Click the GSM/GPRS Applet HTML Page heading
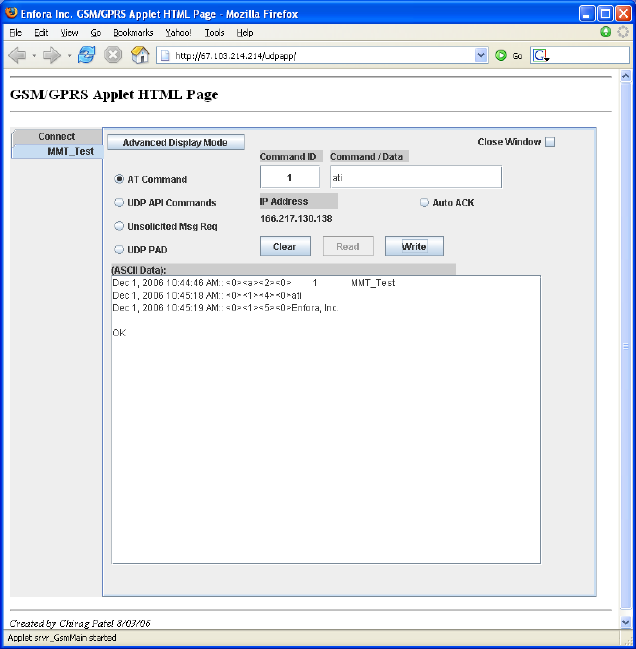Screen dimensions: 636x649 click(x=114, y=94)
